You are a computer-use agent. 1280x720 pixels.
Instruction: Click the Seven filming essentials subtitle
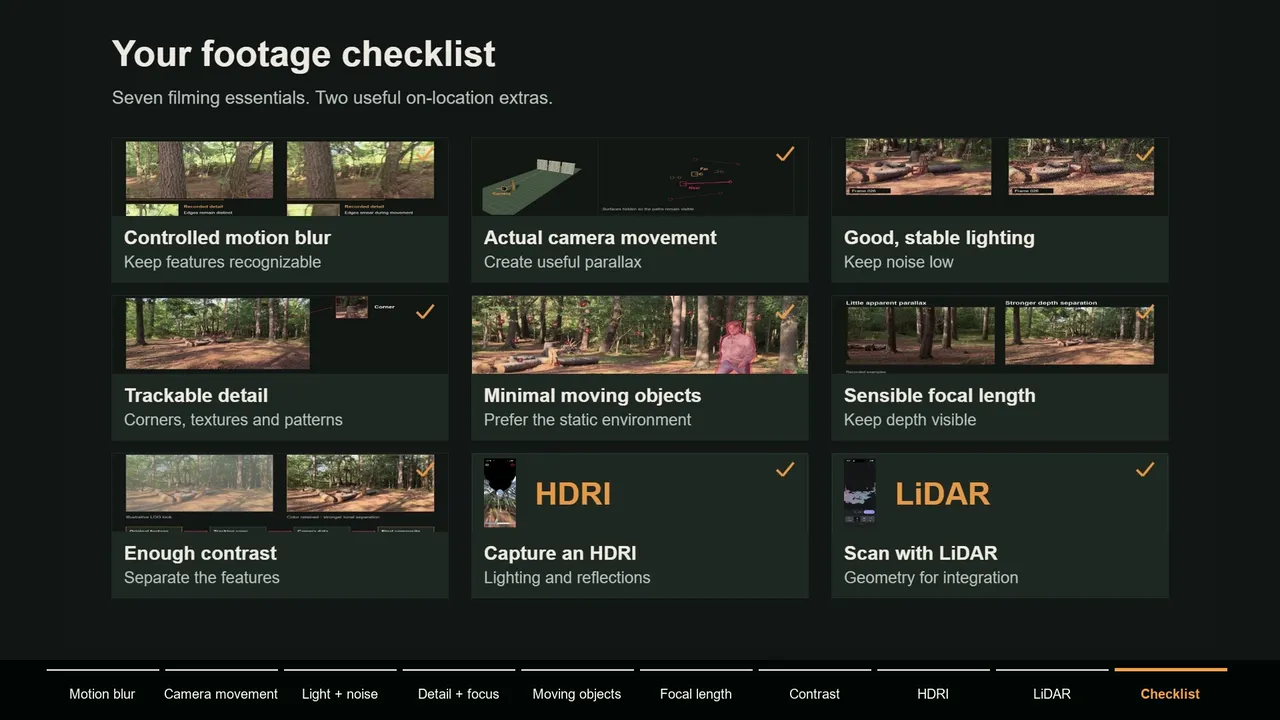coord(332,98)
